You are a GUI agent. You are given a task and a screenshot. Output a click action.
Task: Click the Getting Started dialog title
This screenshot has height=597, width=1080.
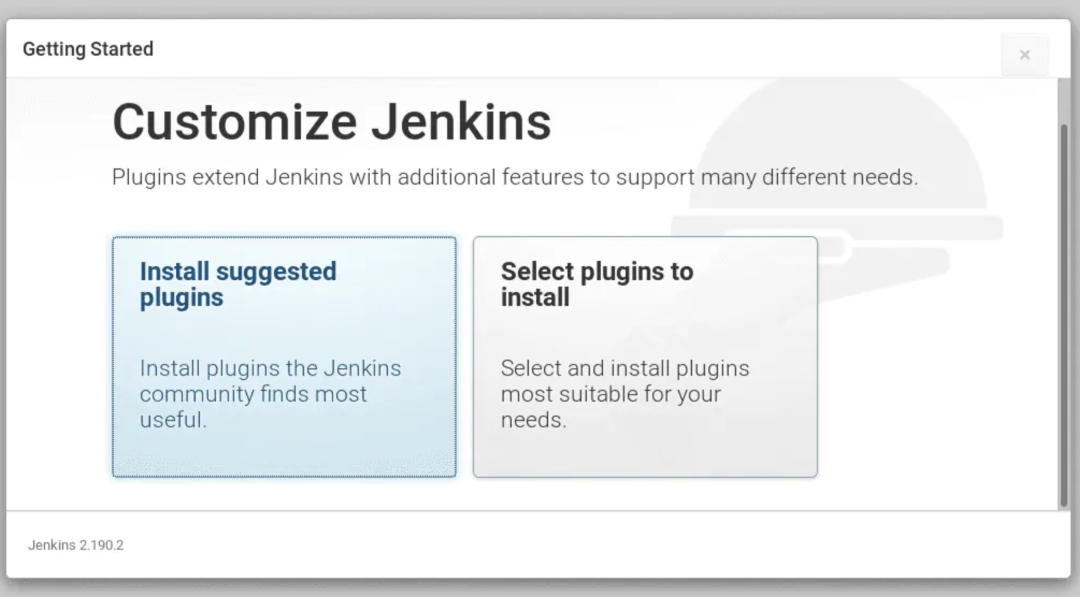[x=88, y=49]
